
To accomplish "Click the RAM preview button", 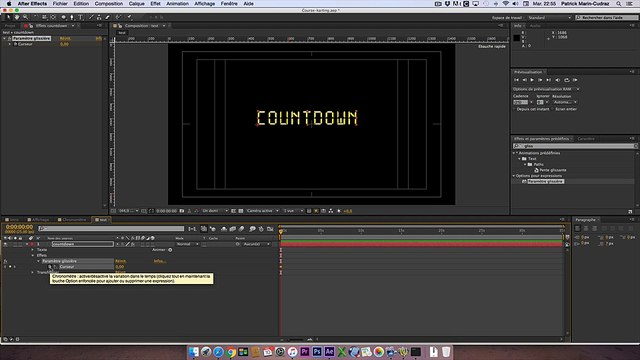I will pyautogui.click(x=575, y=80).
